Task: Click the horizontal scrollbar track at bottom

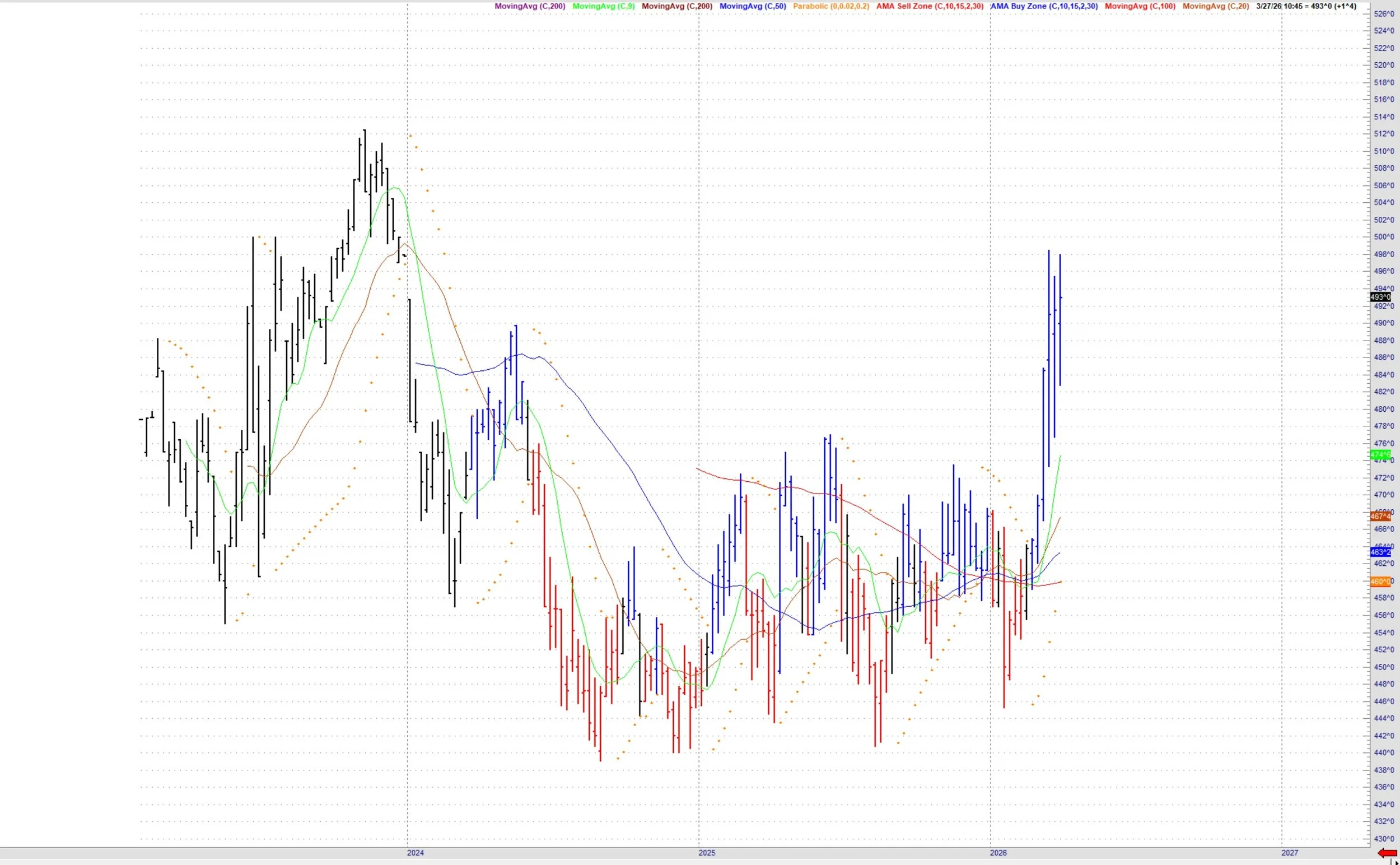Action: click(686, 862)
